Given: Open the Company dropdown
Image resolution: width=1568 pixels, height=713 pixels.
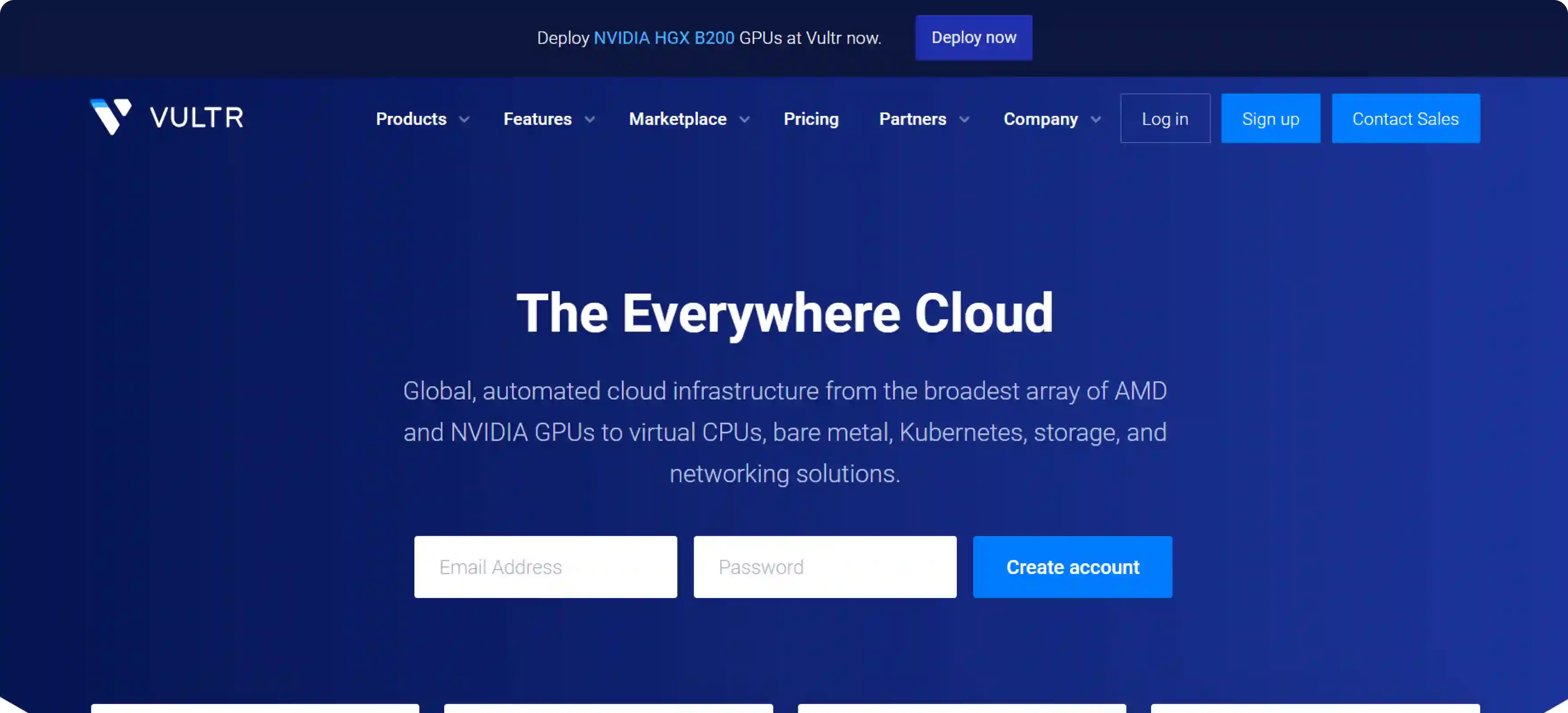Looking at the screenshot, I should (1051, 119).
